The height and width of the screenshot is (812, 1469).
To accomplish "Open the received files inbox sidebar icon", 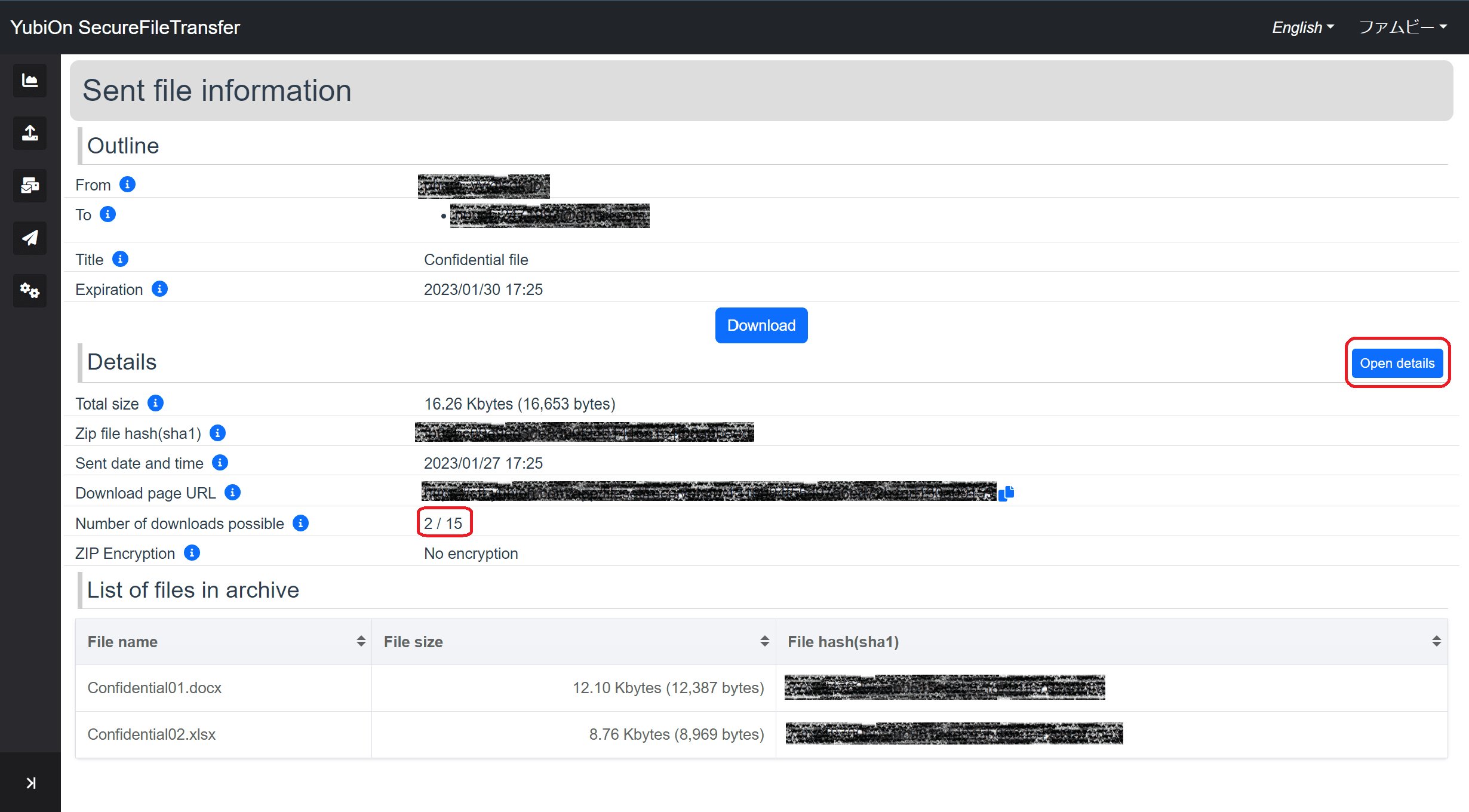I will (30, 185).
